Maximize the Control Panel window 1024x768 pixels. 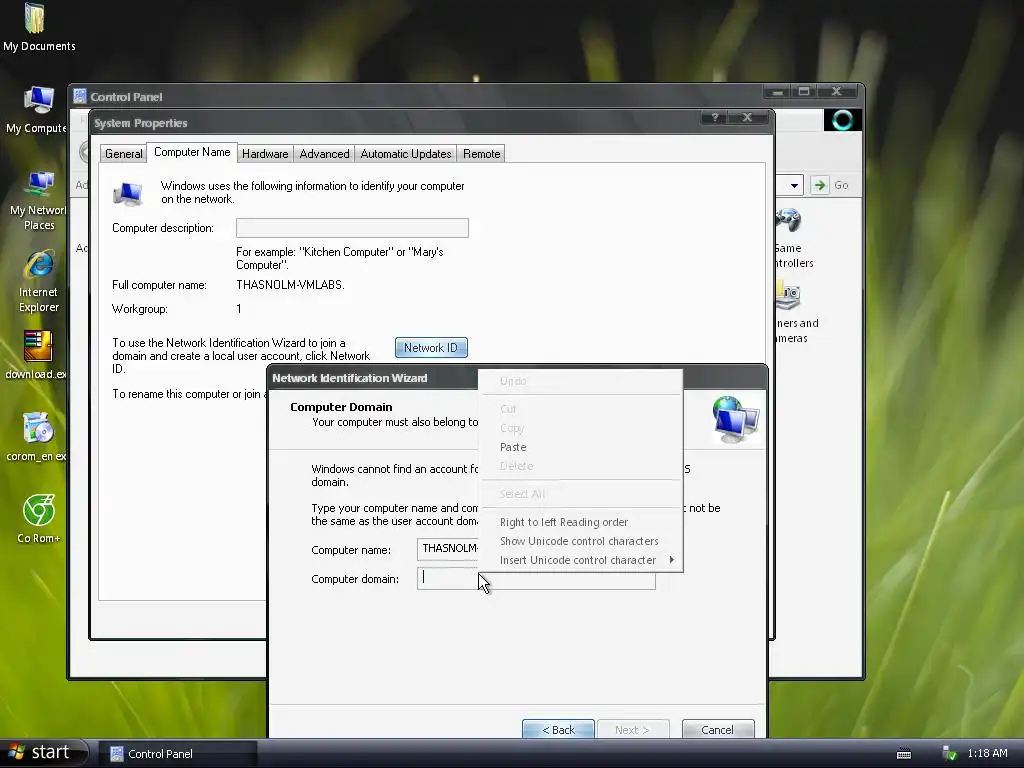804,91
